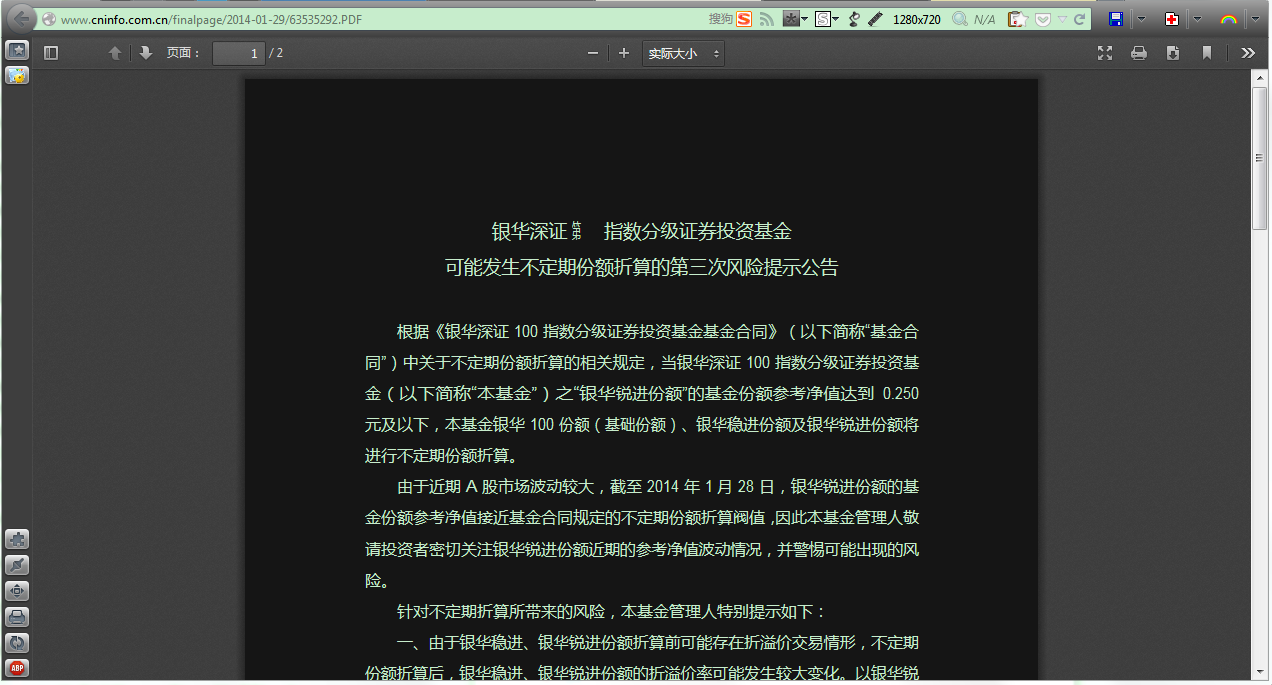
Task: Print the PDF document
Action: [1139, 53]
